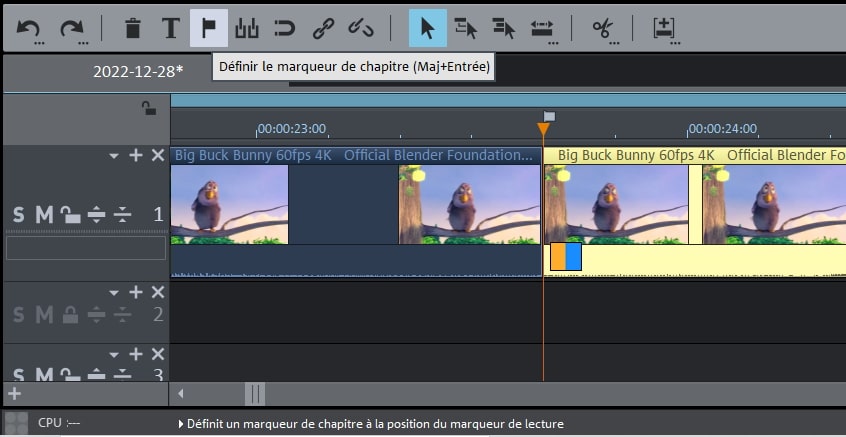Click the first thumbnail in yellow clip
This screenshot has width=846, height=437.
[616, 204]
